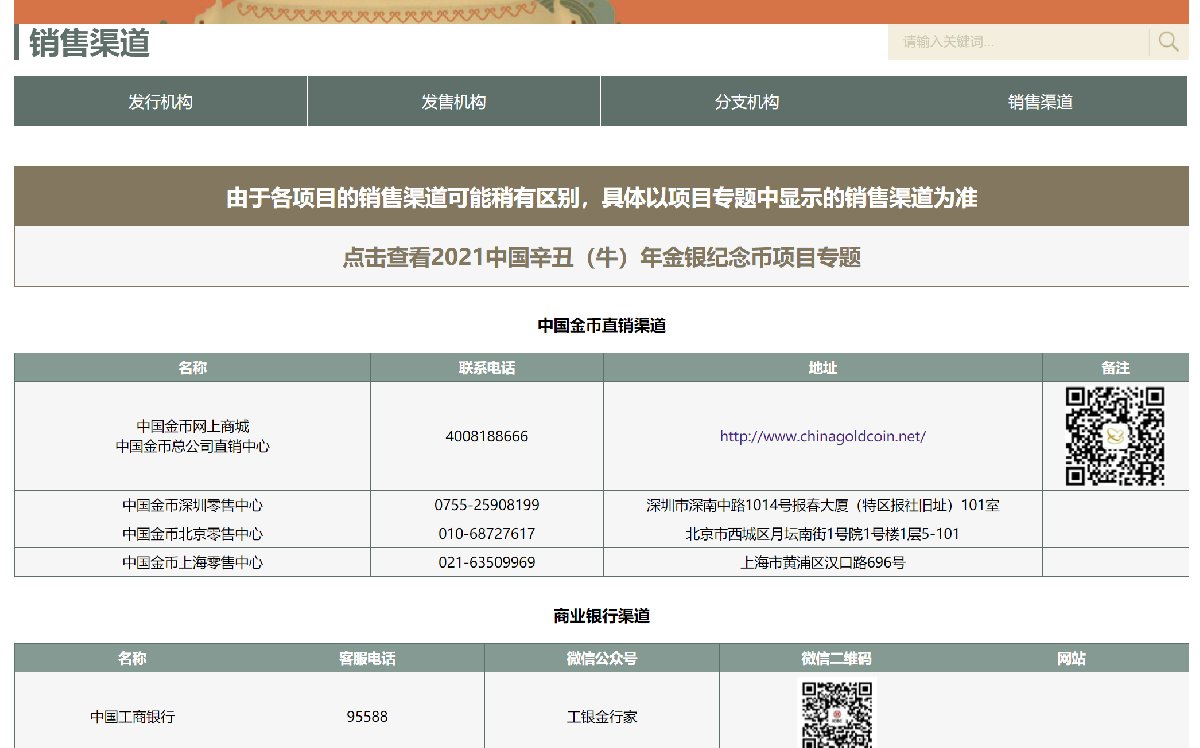The image size is (1200, 748).
Task: Click the Shenzhen phone number 0755-25908199
Action: (x=486, y=505)
